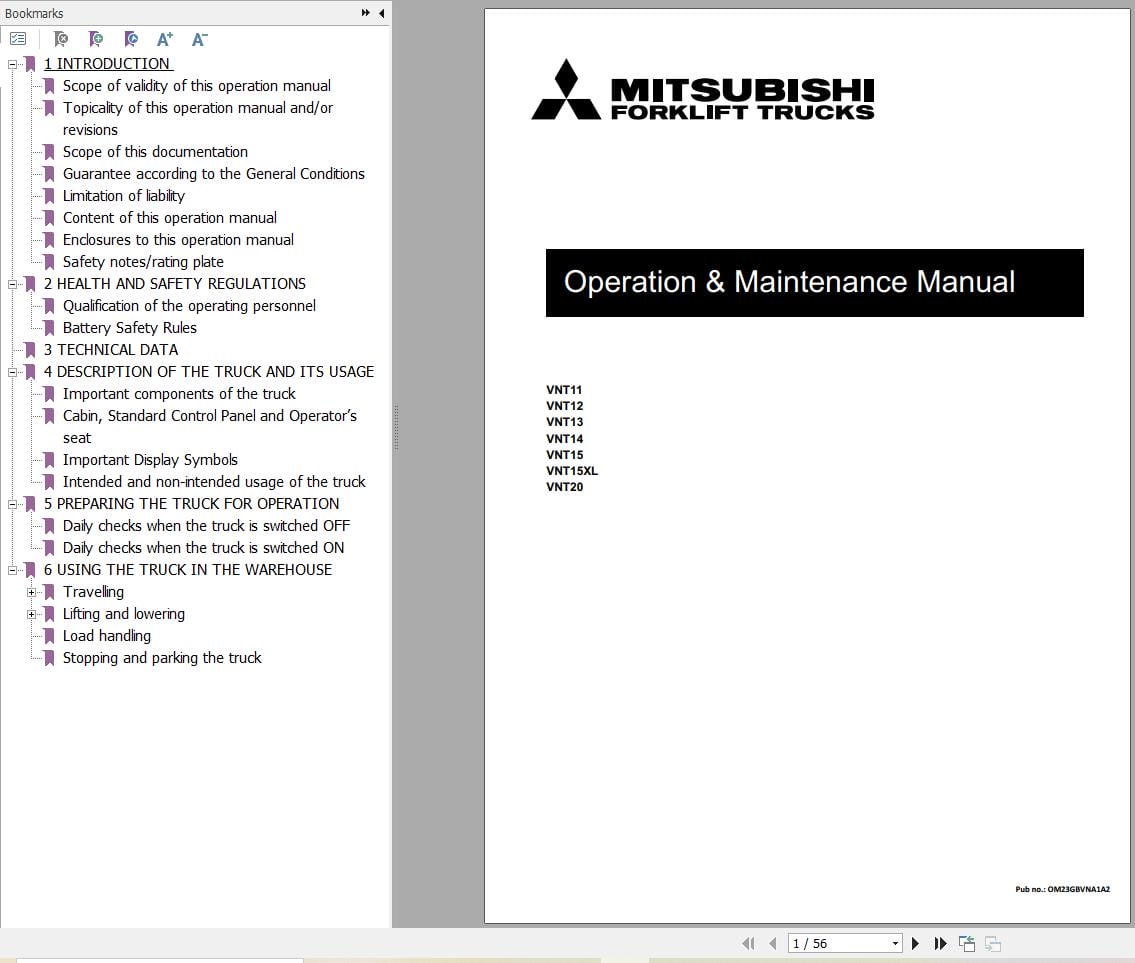This screenshot has width=1135, height=963.
Task: Open the bookmark options menu
Action: [x=18, y=38]
